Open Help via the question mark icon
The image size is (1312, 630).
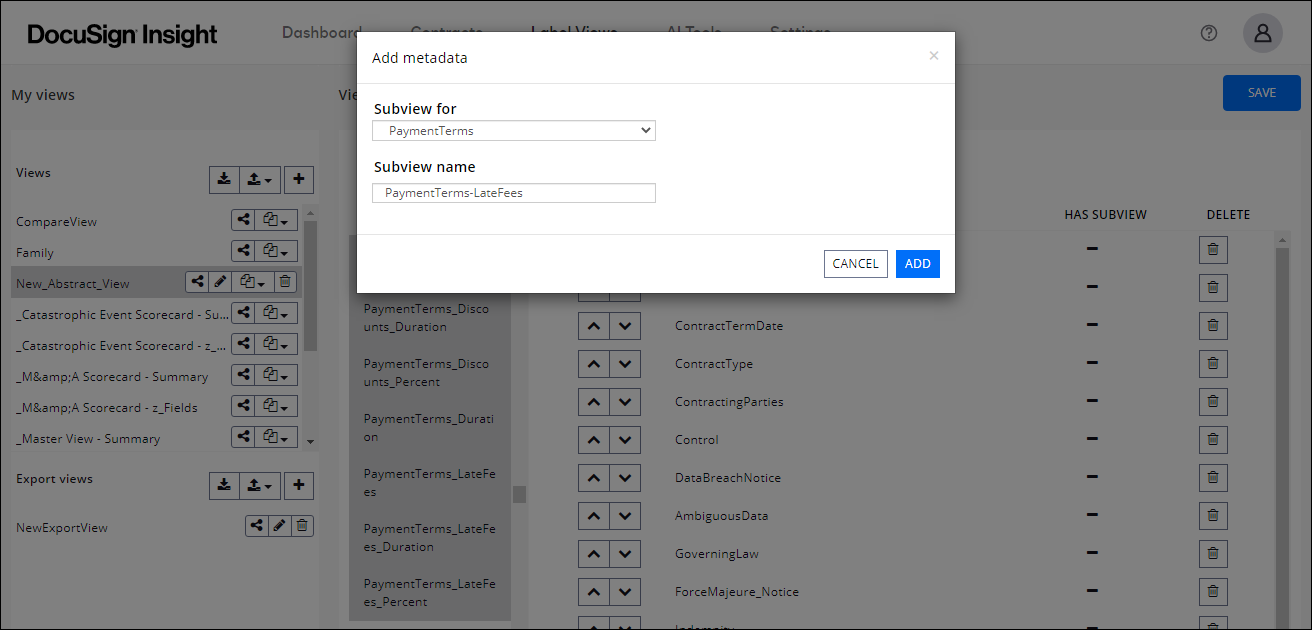[x=1208, y=32]
